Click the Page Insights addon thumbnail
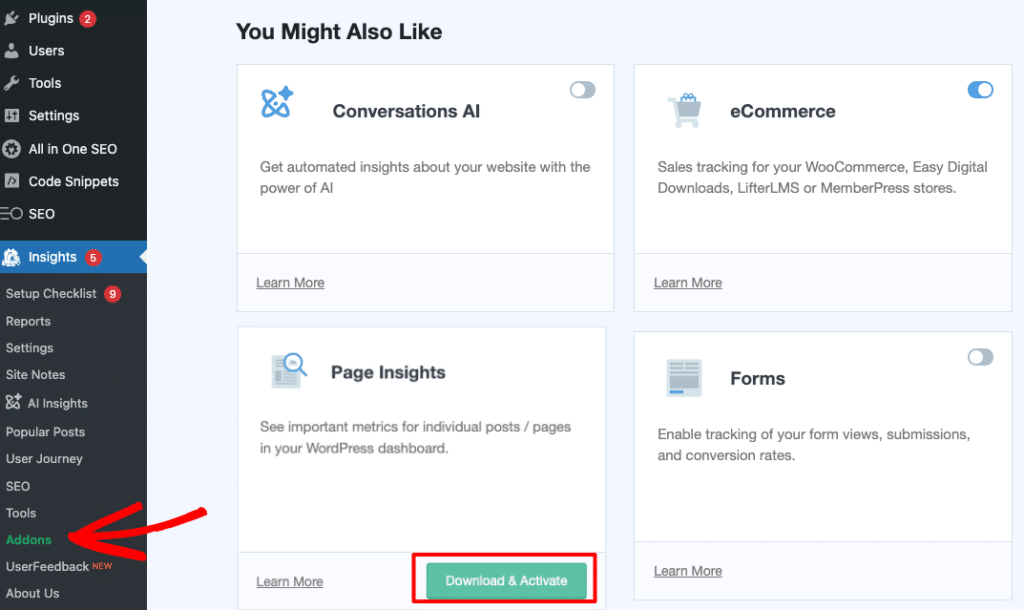 [288, 372]
